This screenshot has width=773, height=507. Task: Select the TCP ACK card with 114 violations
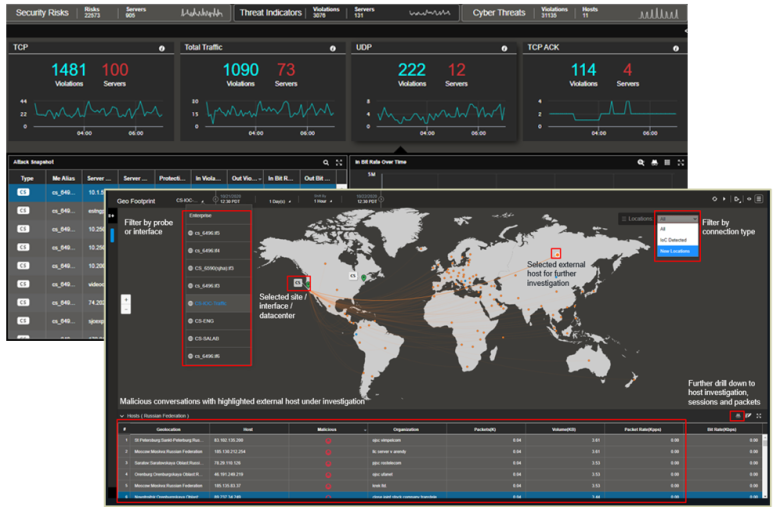[605, 91]
